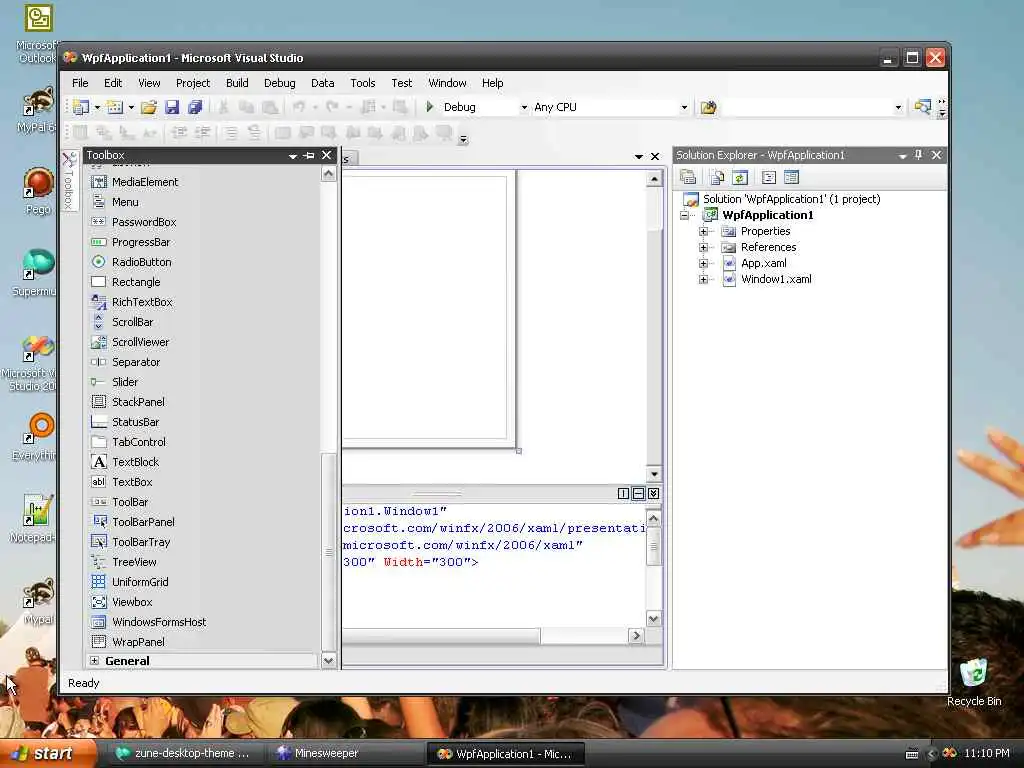
Task: Select the MediaElement control in Toolbox
Action: coord(144,182)
